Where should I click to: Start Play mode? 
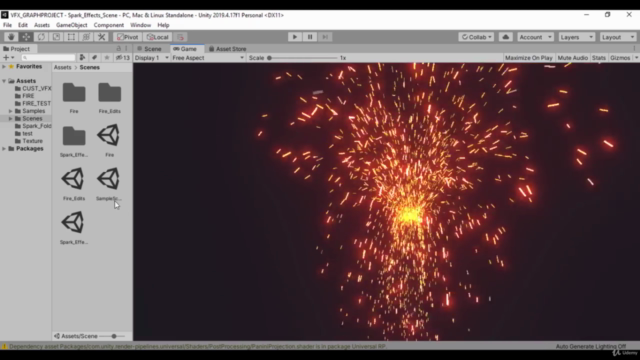pyautogui.click(x=295, y=37)
